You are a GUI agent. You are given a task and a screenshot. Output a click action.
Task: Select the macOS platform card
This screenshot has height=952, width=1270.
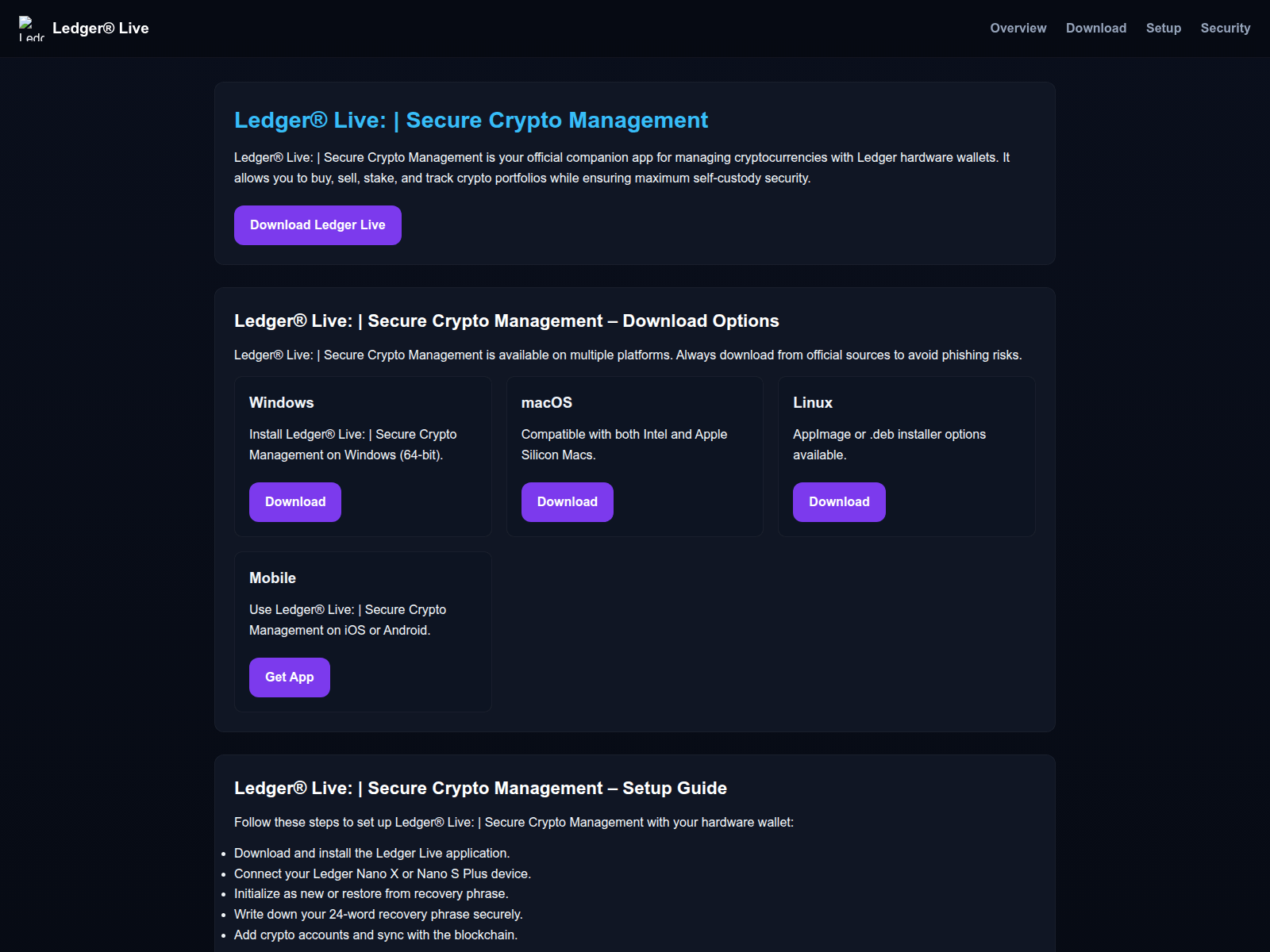pyautogui.click(x=635, y=456)
